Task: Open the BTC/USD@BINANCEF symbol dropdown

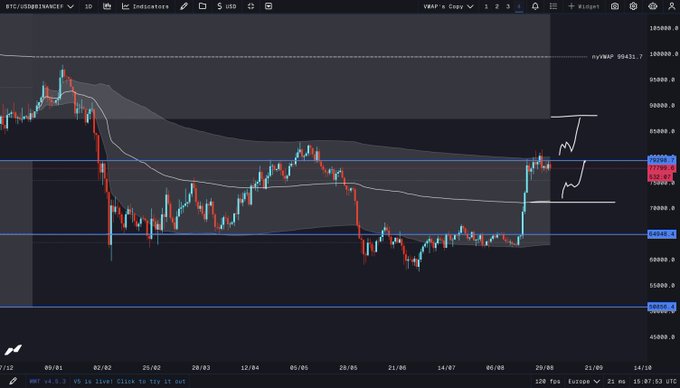Action: [x=39, y=7]
